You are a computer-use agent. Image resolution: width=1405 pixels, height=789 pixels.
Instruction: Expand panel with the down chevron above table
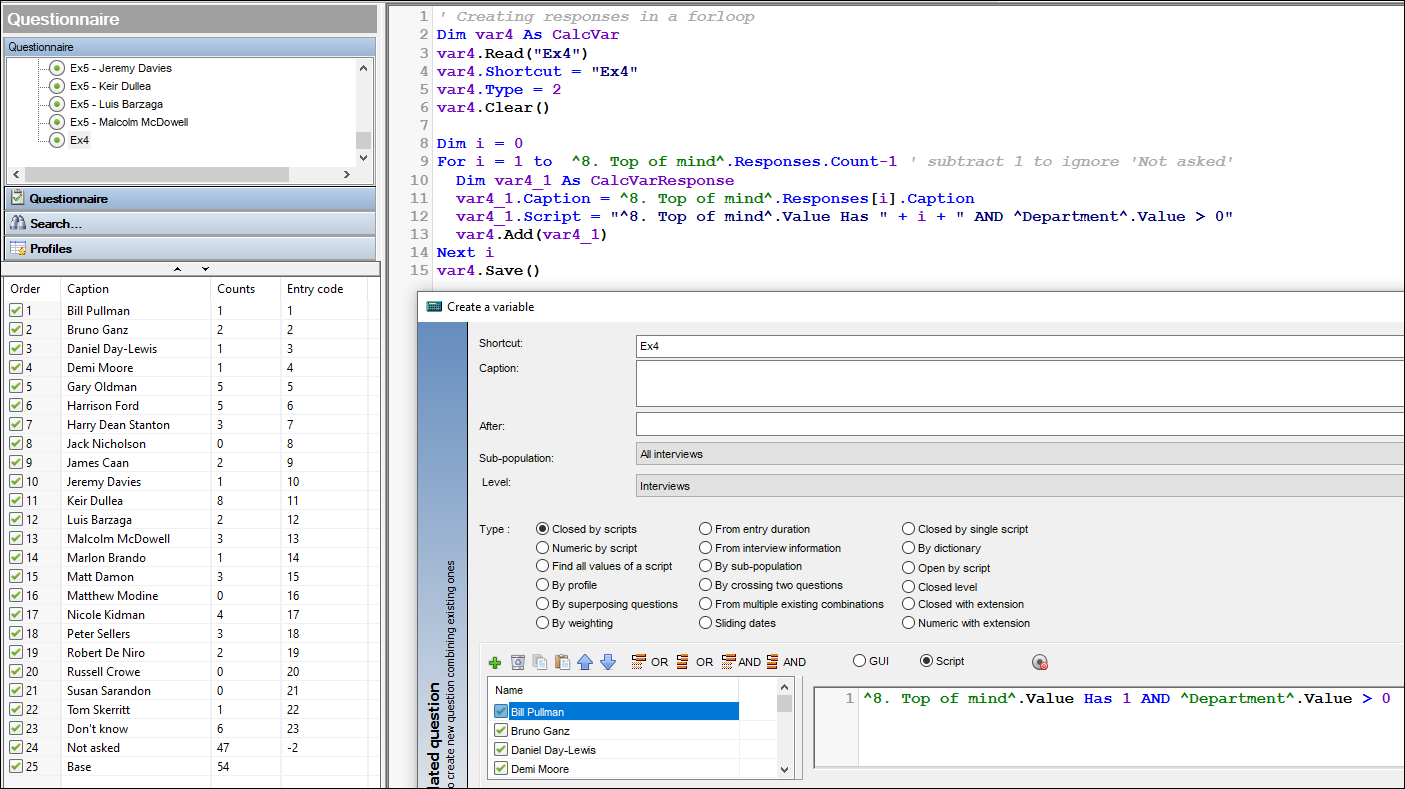[x=205, y=269]
